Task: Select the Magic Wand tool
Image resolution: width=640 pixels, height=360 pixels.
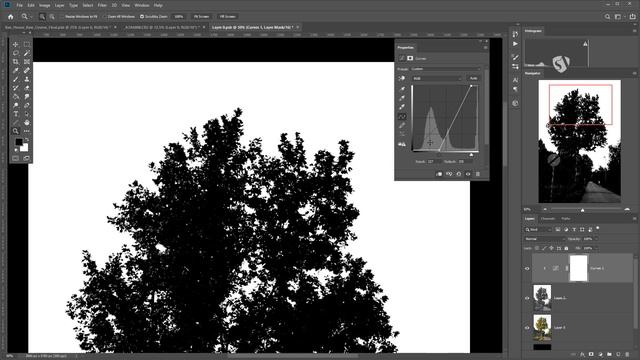Action: click(27, 53)
